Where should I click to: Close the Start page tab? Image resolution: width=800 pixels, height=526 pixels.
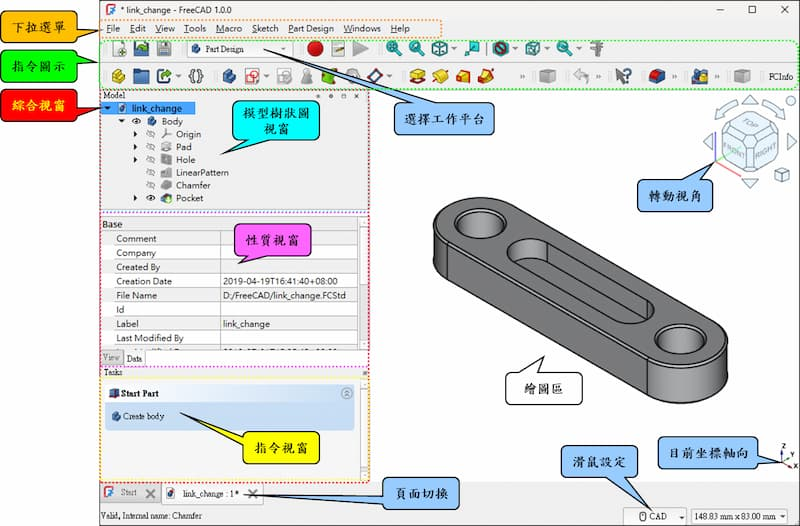pos(150,493)
